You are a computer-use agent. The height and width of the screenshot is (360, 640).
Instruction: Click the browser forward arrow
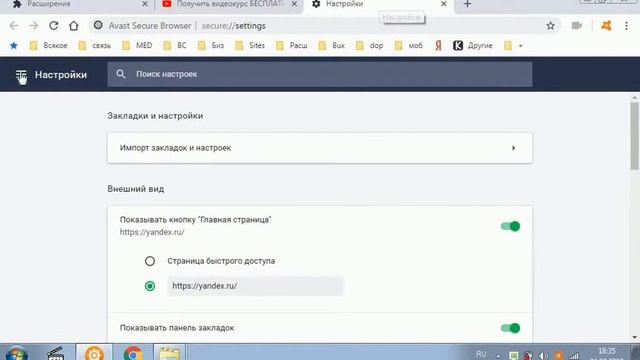(x=33, y=26)
